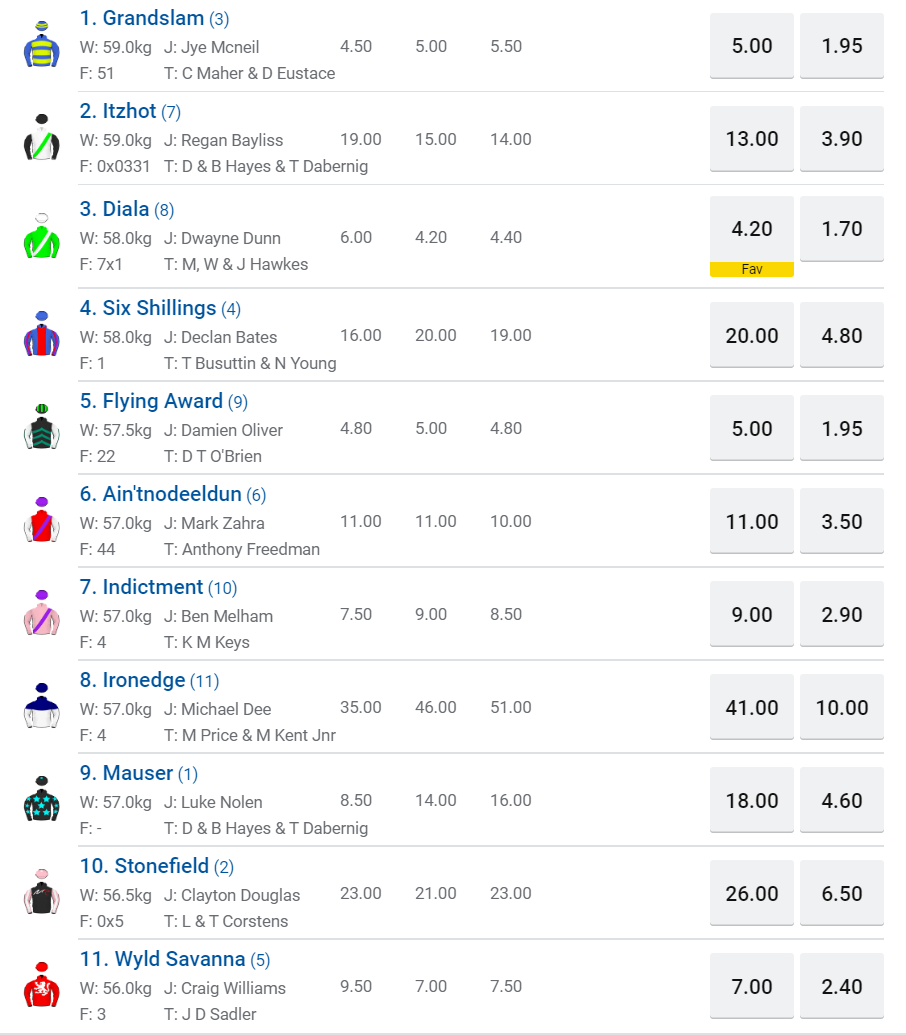
Task: Select Ironedge place odds 10.00
Action: [x=842, y=707]
